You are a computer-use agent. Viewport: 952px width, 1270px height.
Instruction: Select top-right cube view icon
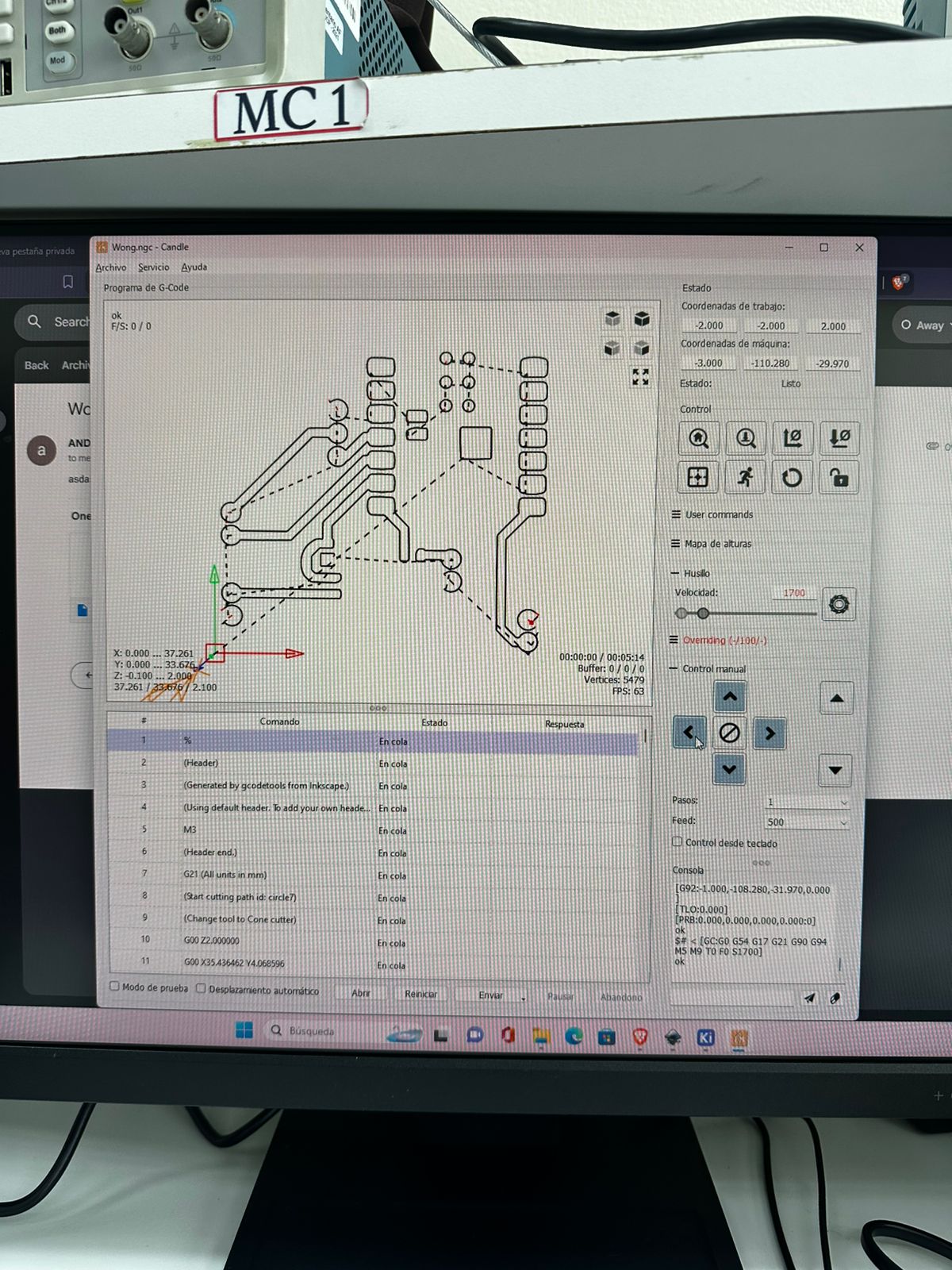coord(642,319)
